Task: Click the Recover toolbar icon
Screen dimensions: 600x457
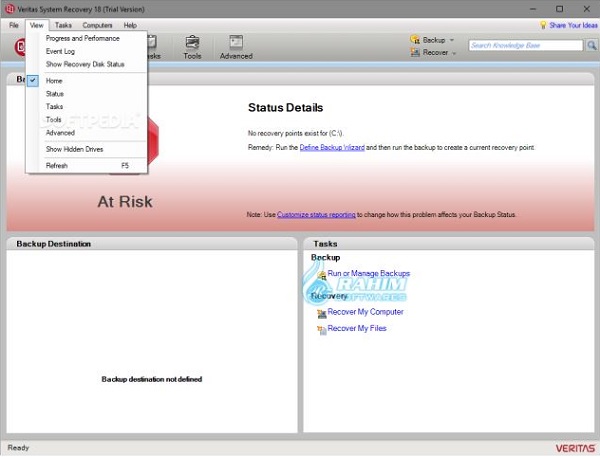Action: coord(415,52)
